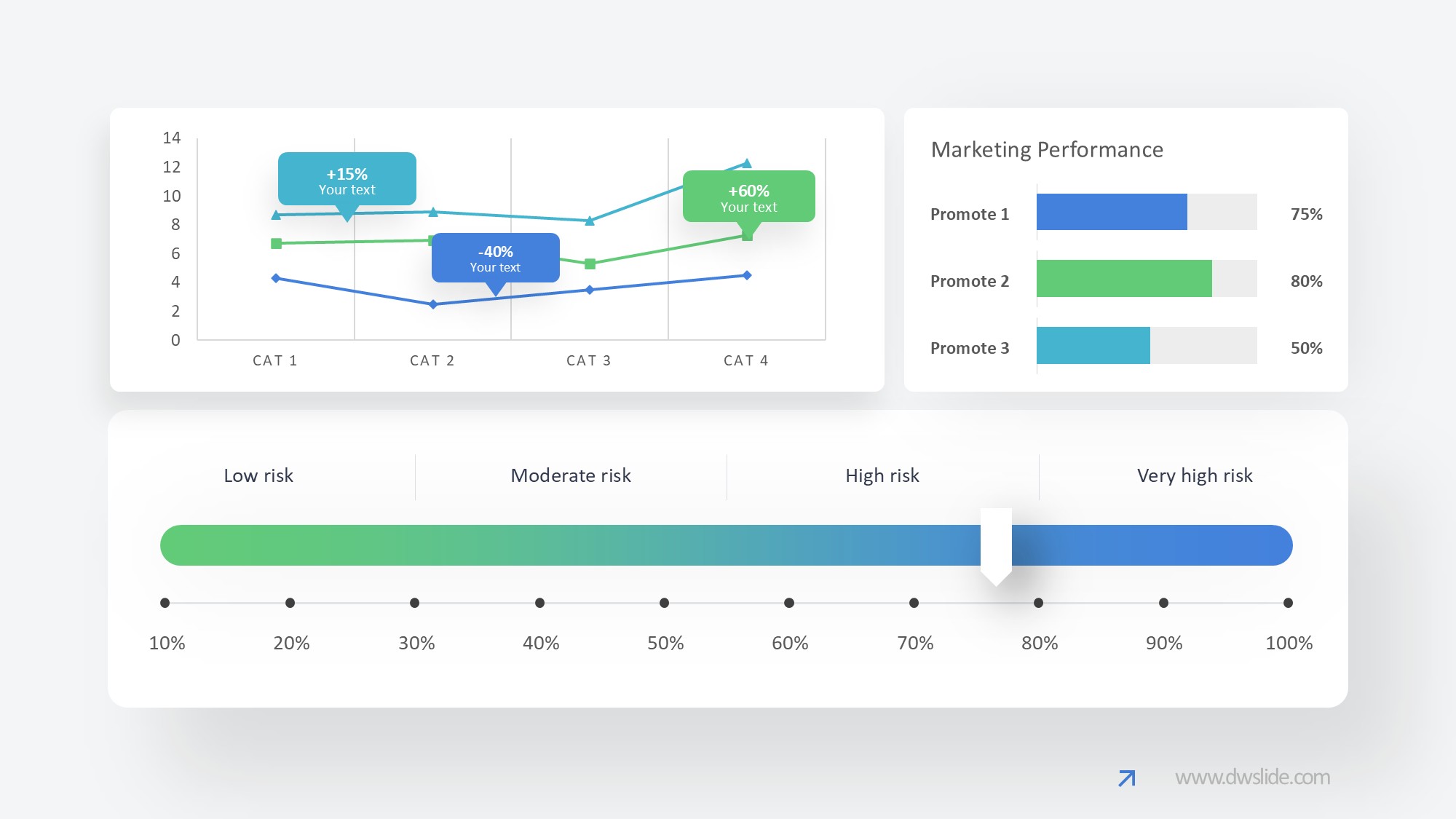
Task: Select the -40% blue callout bubble
Action: coord(495,258)
